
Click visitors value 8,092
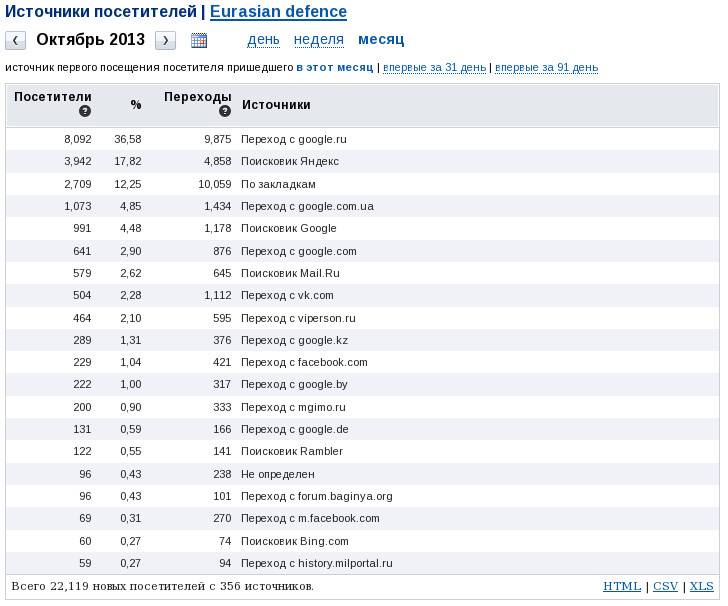(x=78, y=139)
